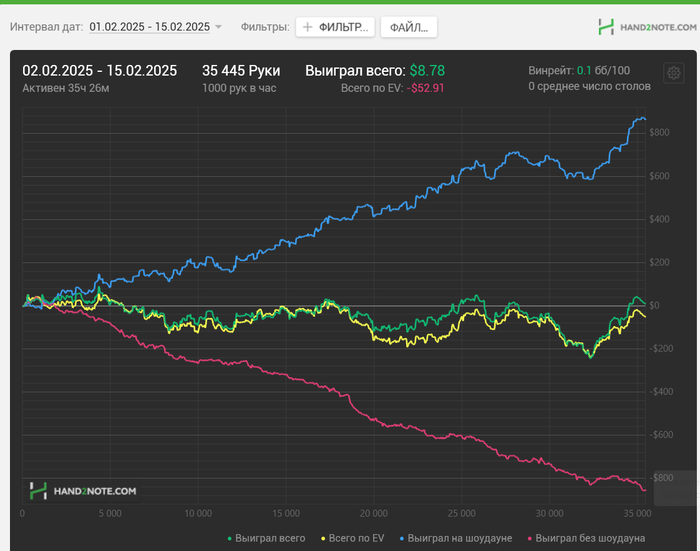Screen dimensions: 700x551
Task: Click the plus icon on the filter button
Action: 307,27
